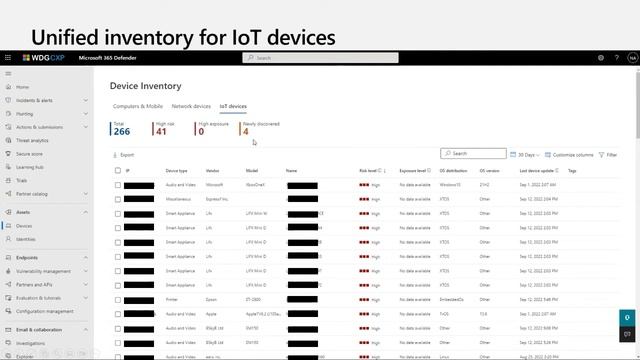Expand Incidents & alerts chevron
Viewport: 640px width, 360px height.
point(86,100)
